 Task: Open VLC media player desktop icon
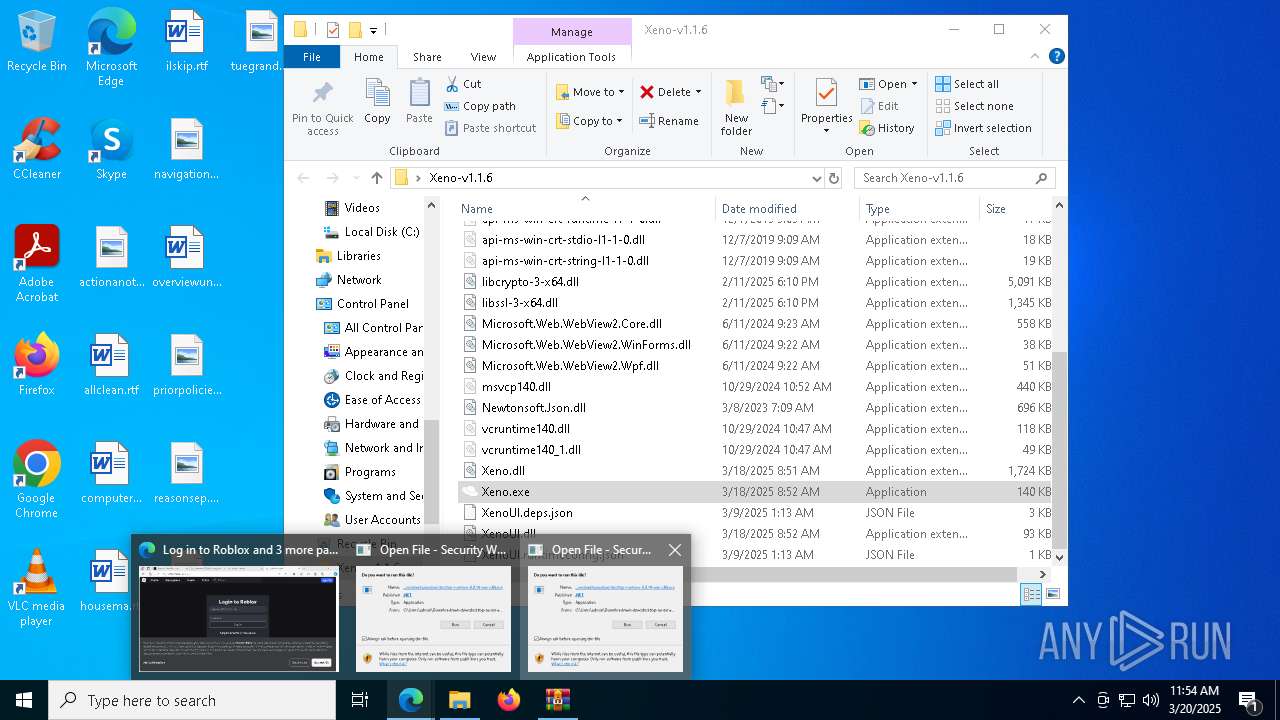coord(37,588)
